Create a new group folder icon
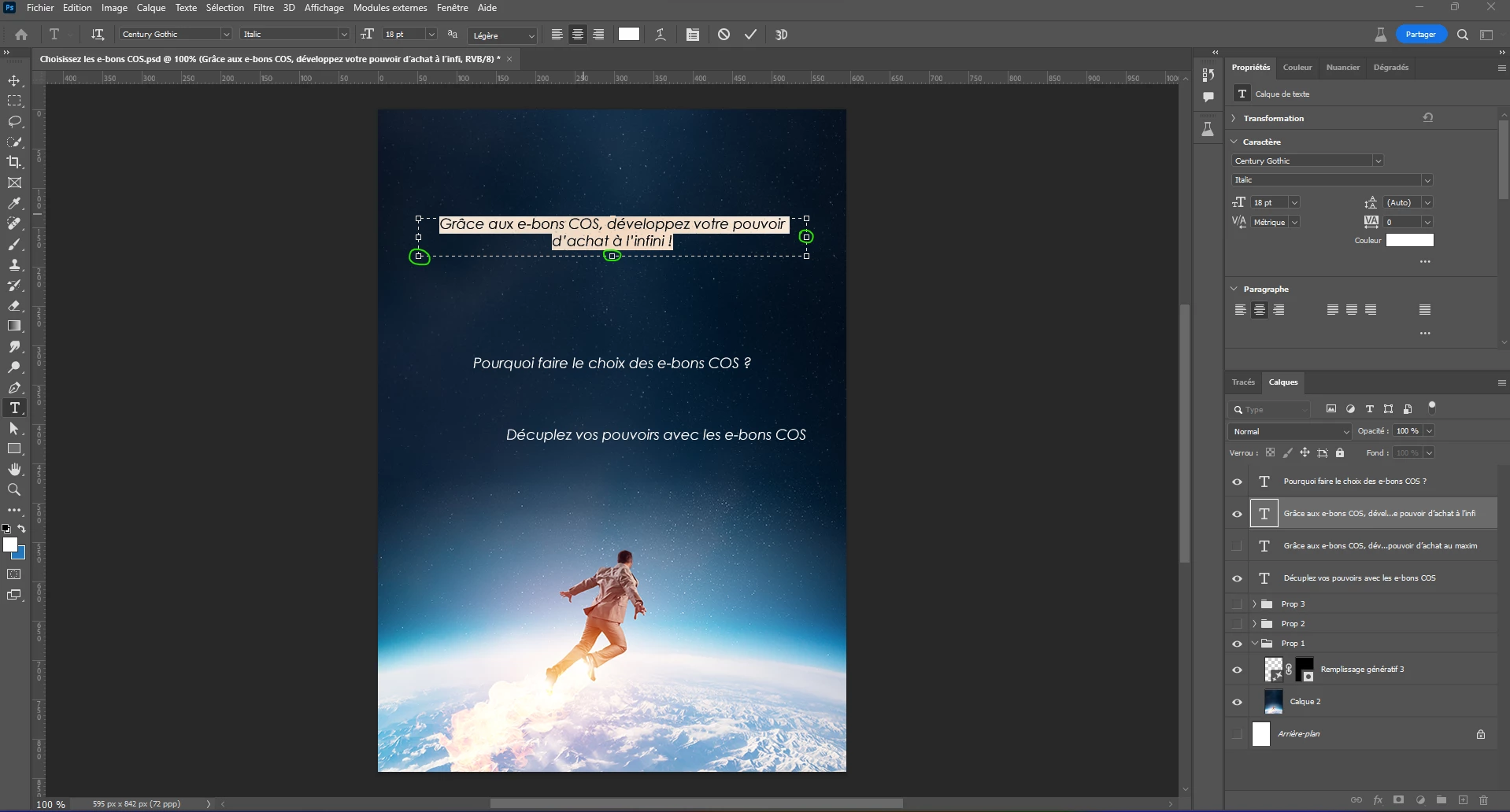Screen dimensions: 1510x812 [1441, 800]
